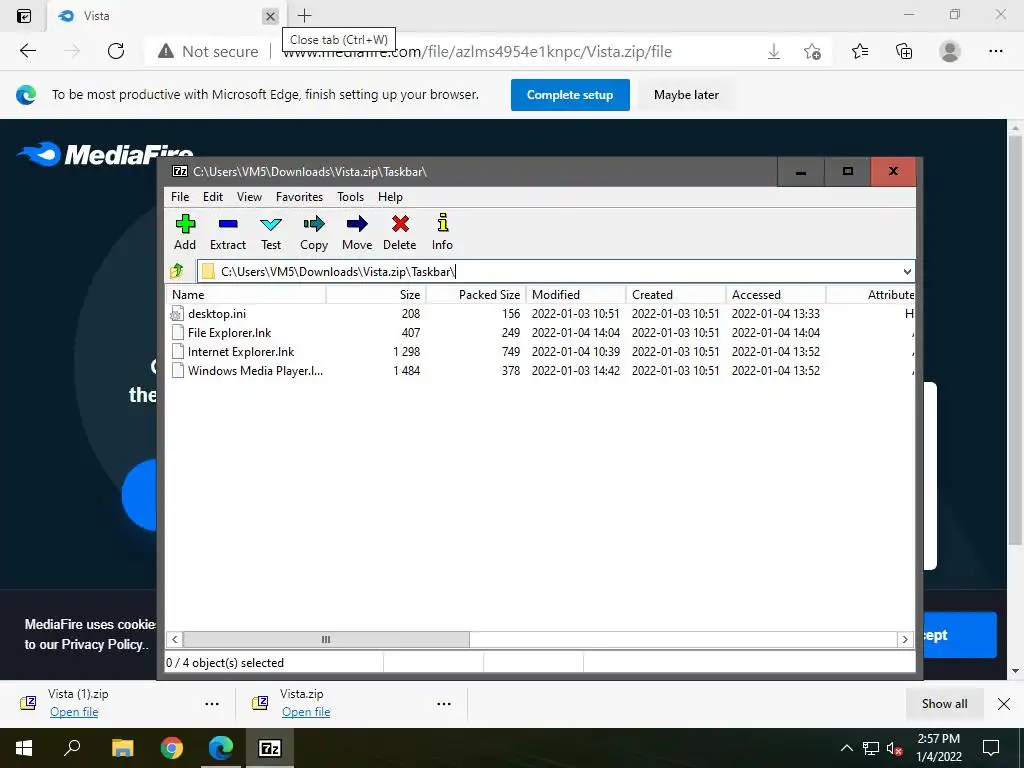Sort by the Created column header
The height and width of the screenshot is (768, 1024).
pyautogui.click(x=676, y=295)
